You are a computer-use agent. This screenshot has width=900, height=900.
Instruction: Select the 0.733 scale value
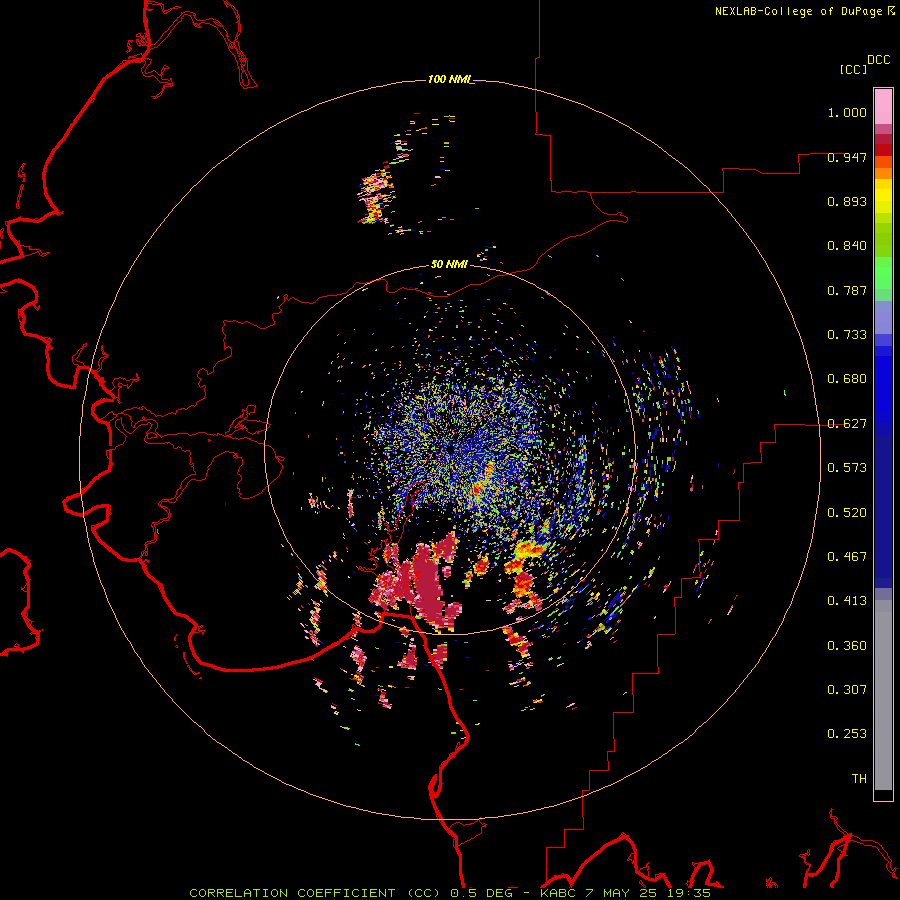(x=847, y=335)
